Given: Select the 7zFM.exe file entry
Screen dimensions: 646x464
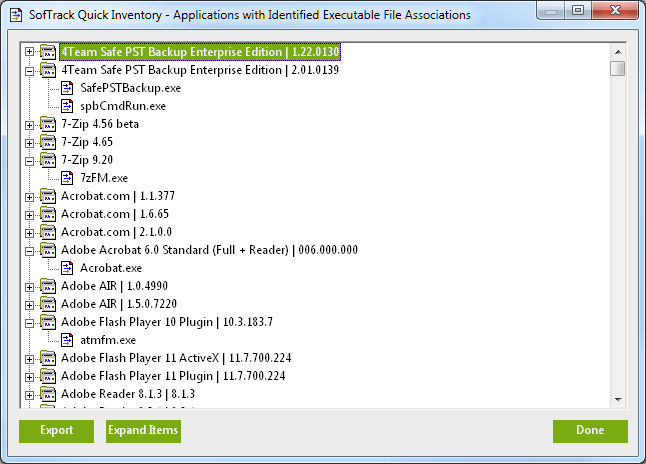Looking at the screenshot, I should 104,178.
